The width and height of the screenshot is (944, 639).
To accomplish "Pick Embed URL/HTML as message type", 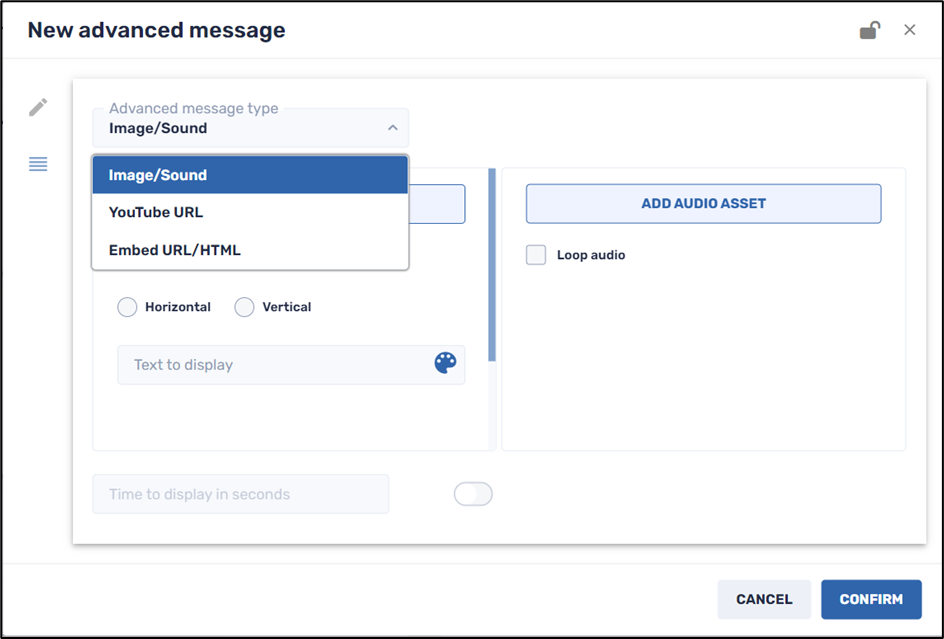I will tap(250, 249).
